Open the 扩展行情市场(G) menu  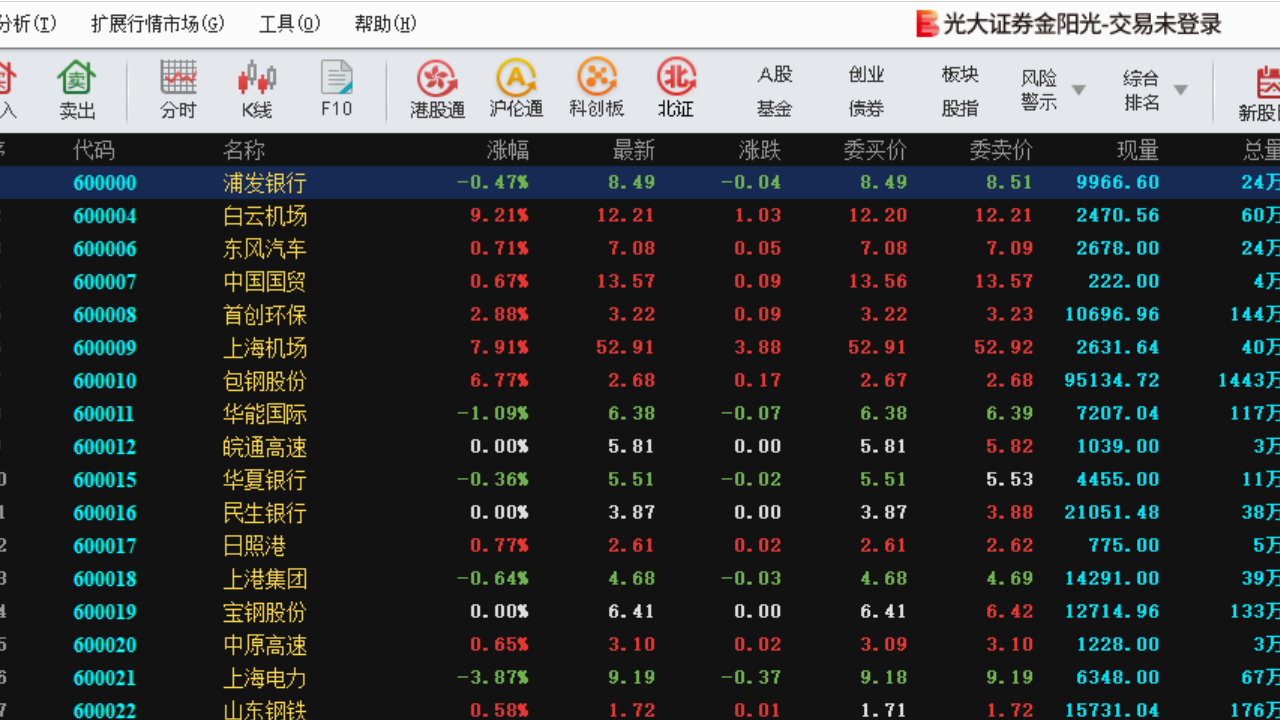pos(156,22)
